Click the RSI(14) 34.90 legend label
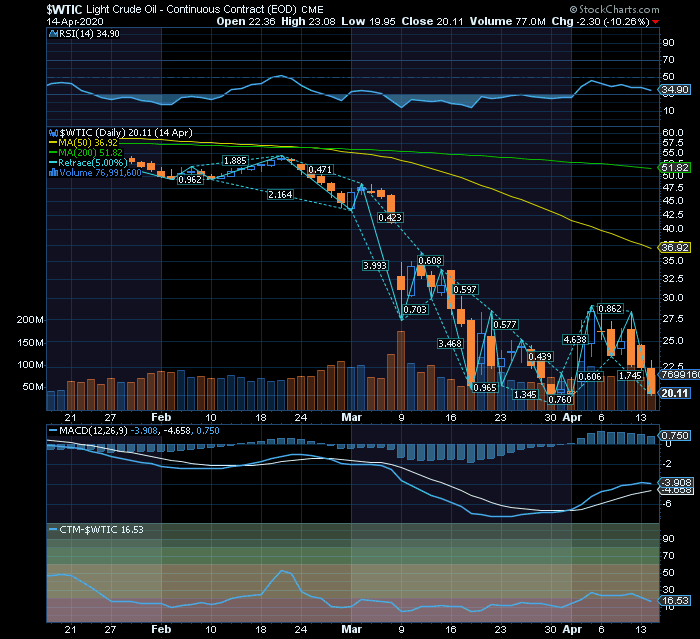Viewport: 700px width, 639px height. tap(89, 34)
